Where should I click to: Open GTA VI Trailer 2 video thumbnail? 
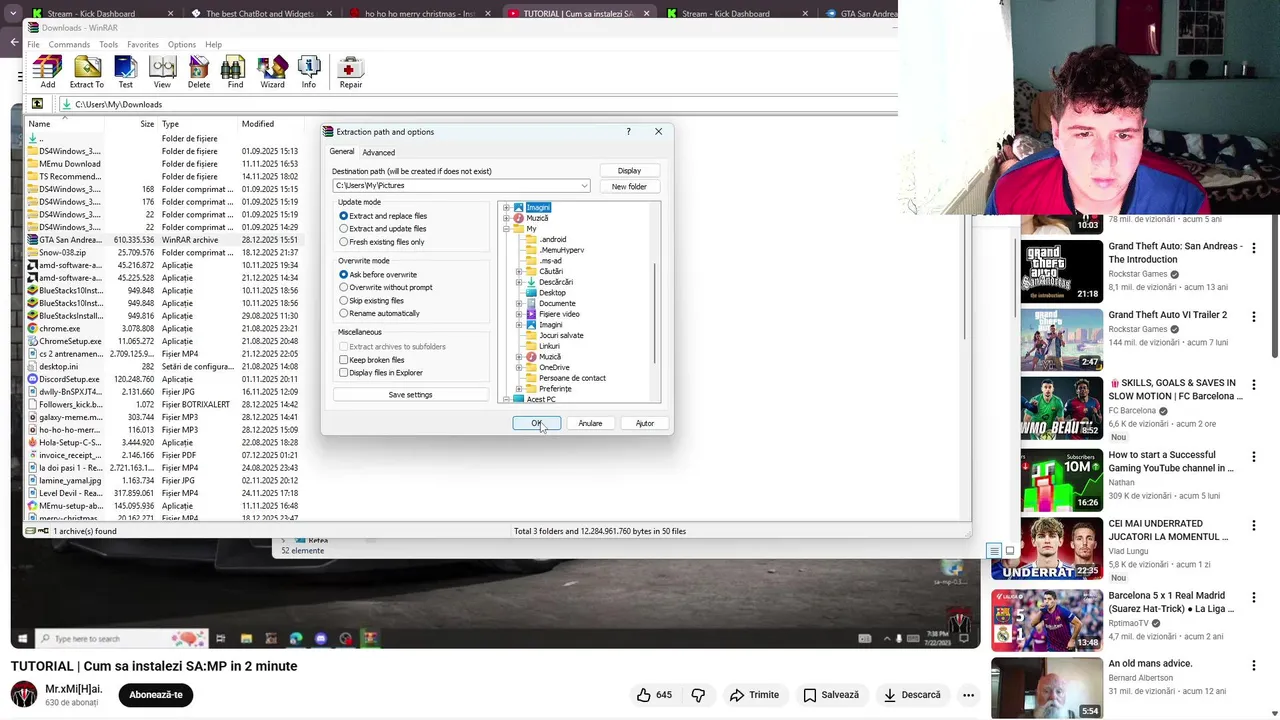[1061, 339]
